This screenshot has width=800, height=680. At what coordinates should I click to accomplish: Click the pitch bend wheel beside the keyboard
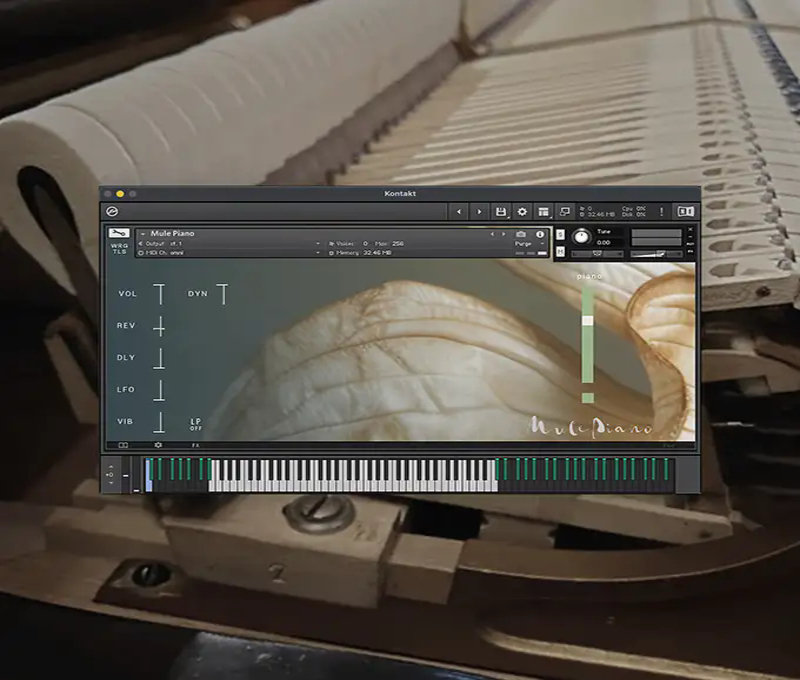[126, 475]
